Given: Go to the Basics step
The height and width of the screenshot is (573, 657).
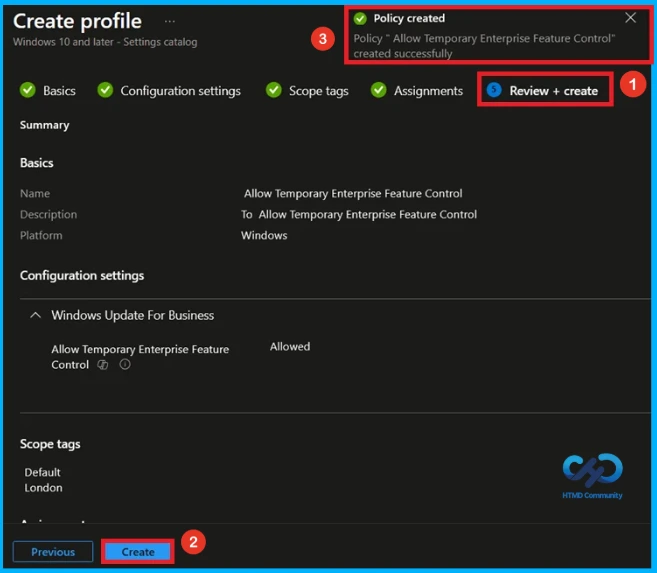Looking at the screenshot, I should 48,90.
